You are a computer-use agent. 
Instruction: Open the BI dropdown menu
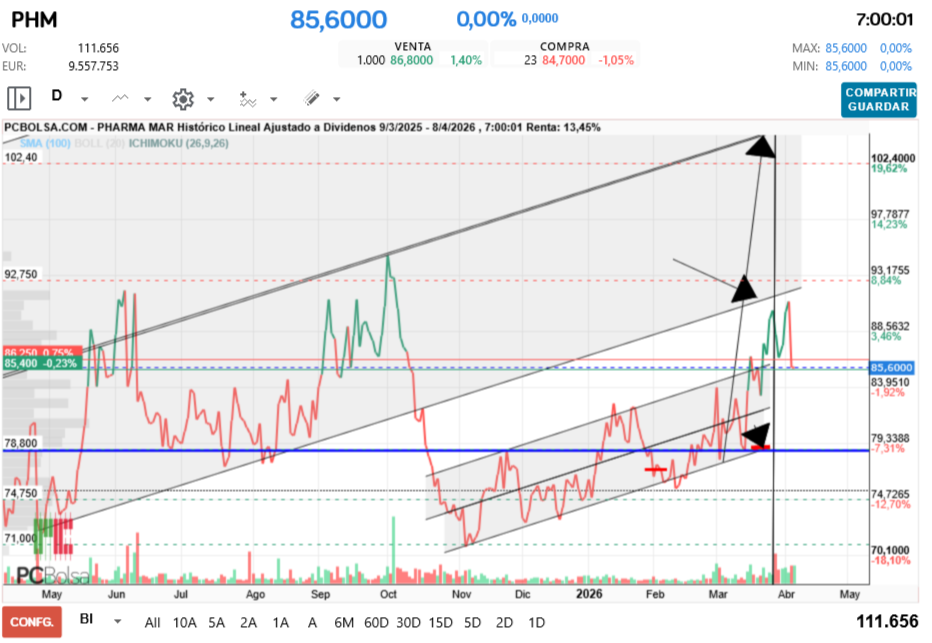117,622
